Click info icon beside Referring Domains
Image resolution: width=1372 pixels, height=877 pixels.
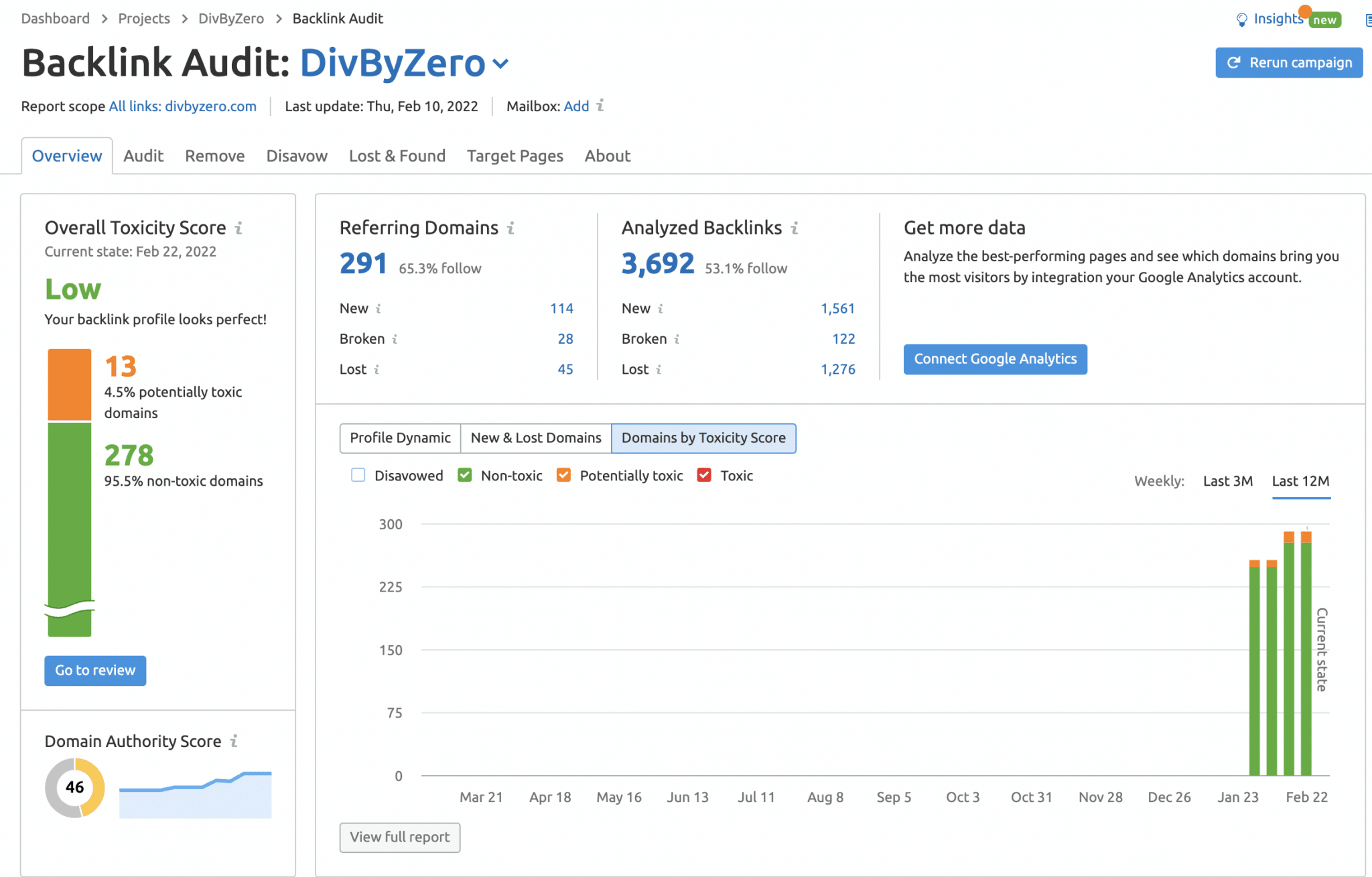pyautogui.click(x=510, y=228)
